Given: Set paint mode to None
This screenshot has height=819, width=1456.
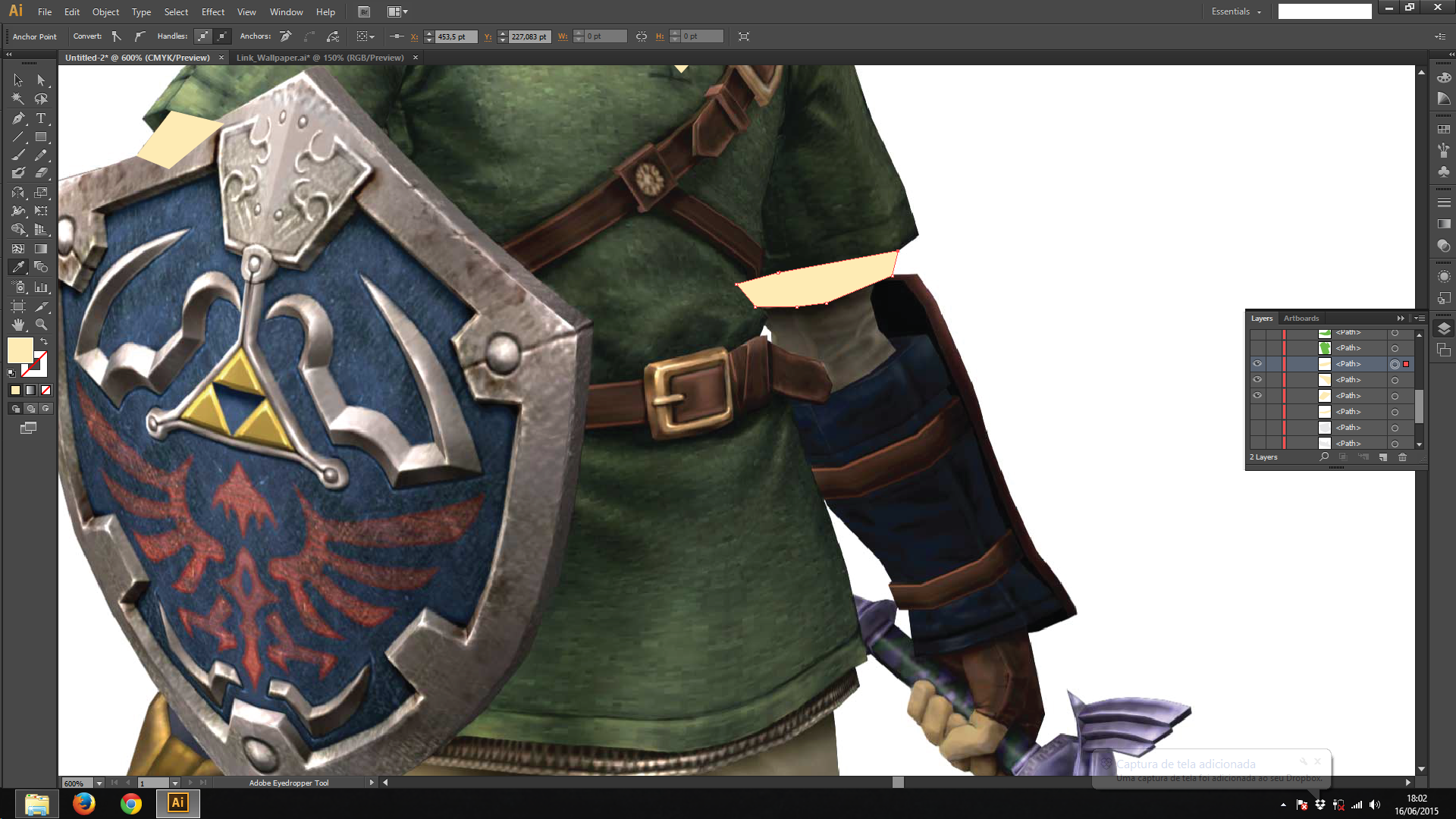Looking at the screenshot, I should [45, 391].
